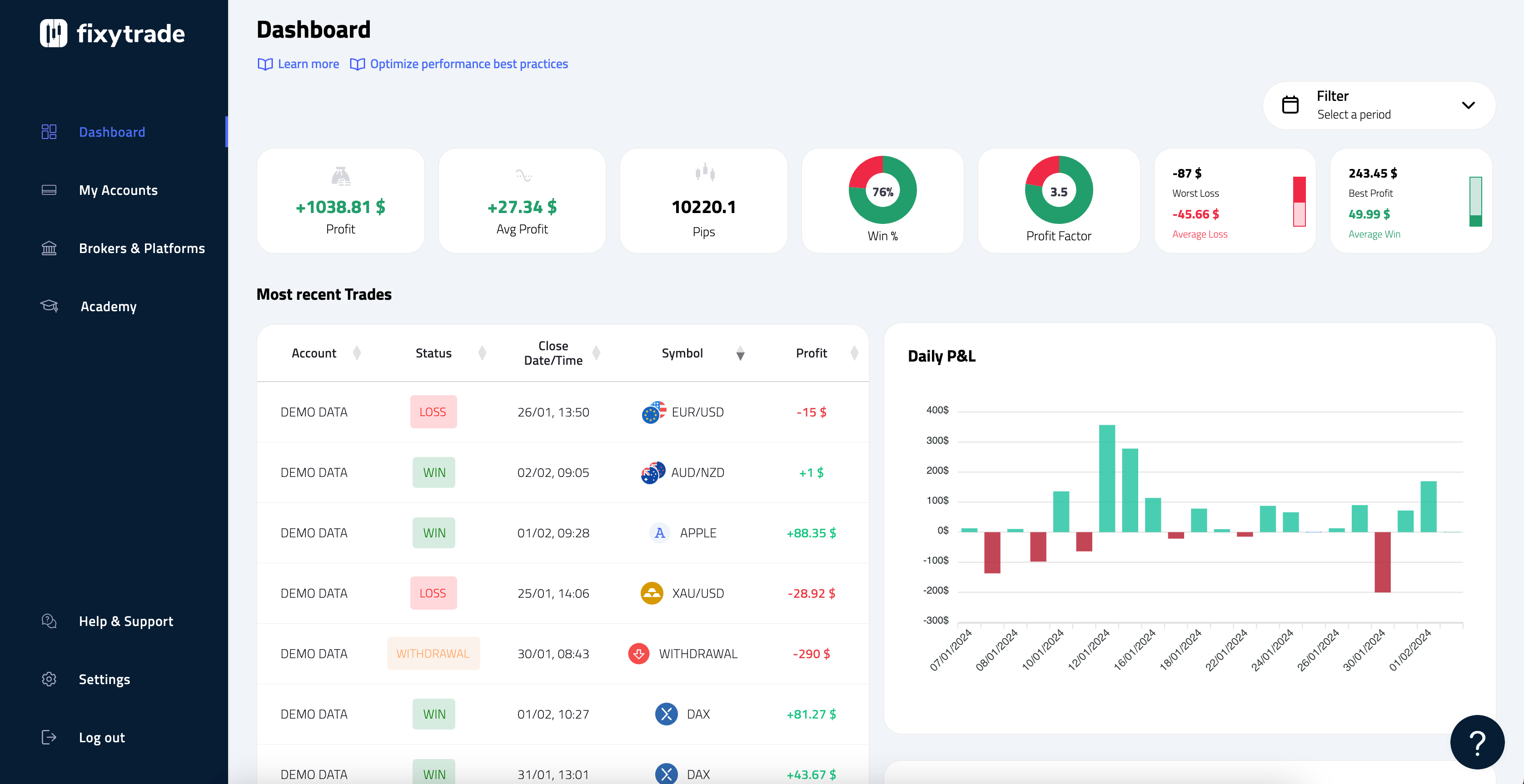
Task: Click the candlestick icon above Pips
Action: pyautogui.click(x=705, y=172)
